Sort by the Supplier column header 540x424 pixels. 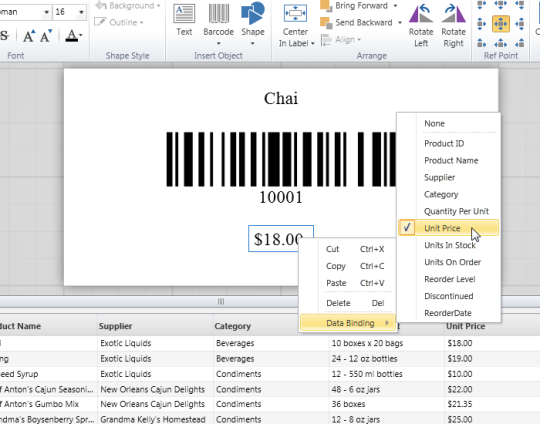(155, 326)
